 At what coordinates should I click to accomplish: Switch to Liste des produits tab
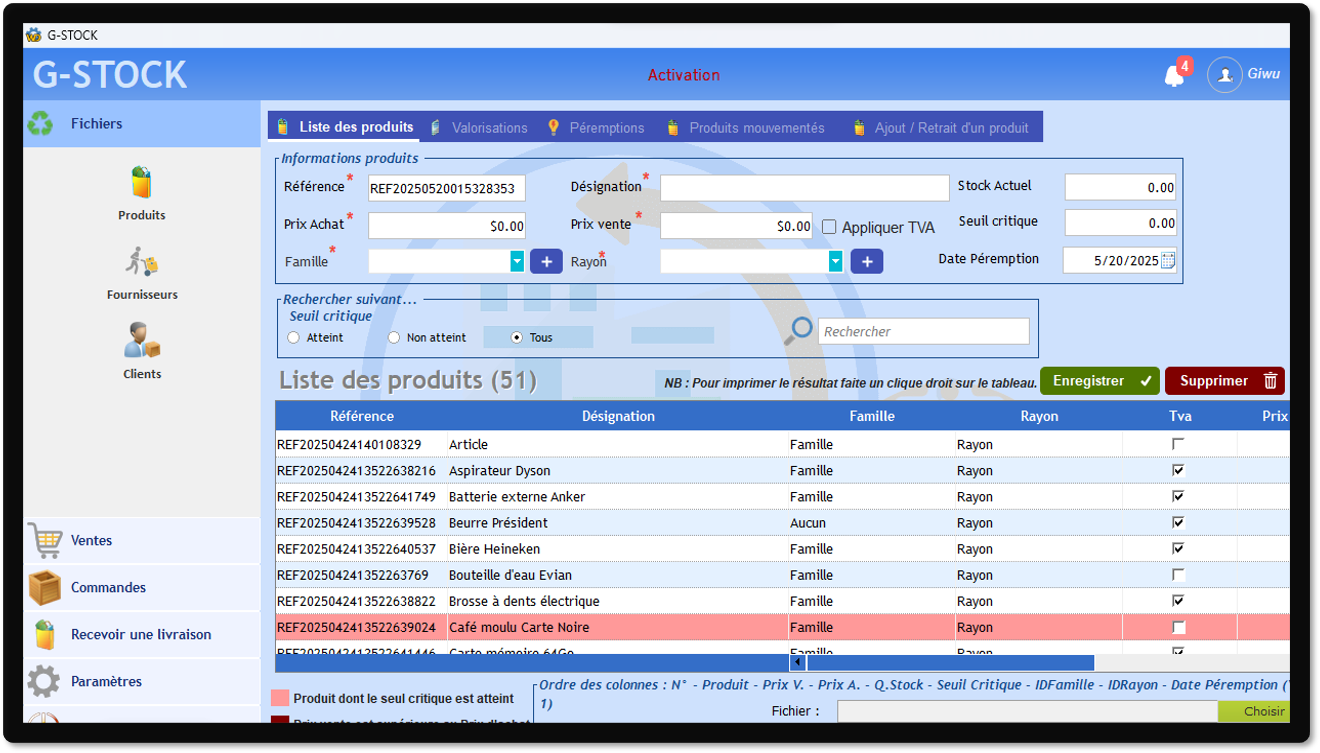[x=345, y=127]
